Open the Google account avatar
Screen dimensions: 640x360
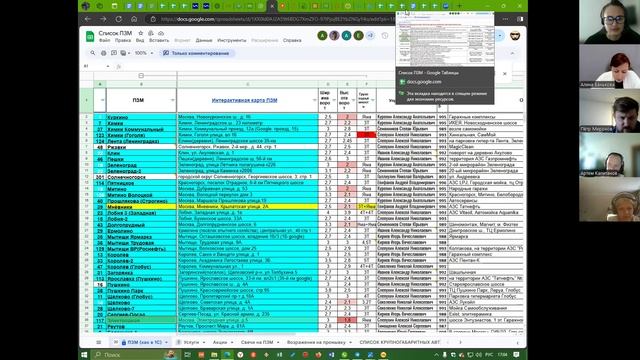pos(515,36)
